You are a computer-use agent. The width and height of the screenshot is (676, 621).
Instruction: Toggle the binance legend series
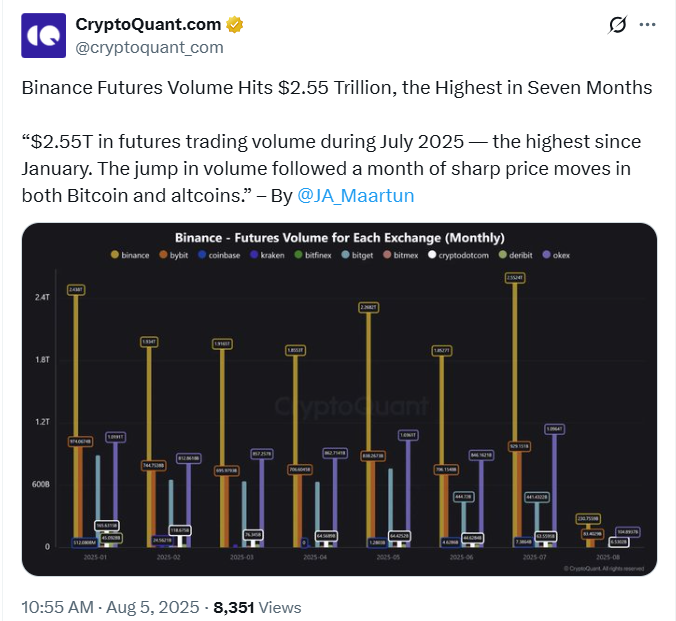[x=129, y=256]
